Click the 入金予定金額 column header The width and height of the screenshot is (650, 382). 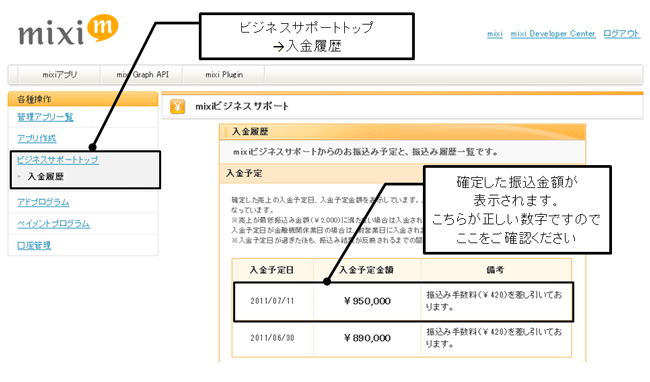[x=366, y=270]
